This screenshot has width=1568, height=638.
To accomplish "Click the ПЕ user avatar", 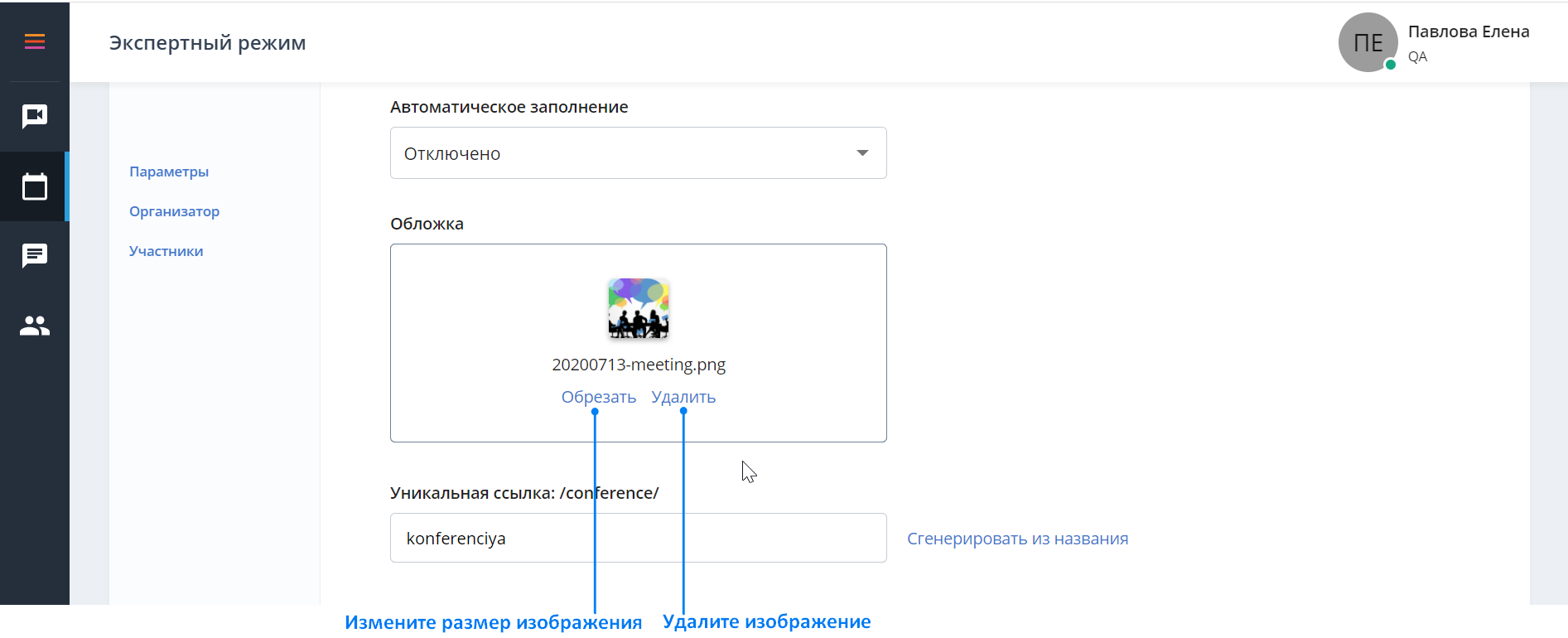I will tap(1368, 42).
